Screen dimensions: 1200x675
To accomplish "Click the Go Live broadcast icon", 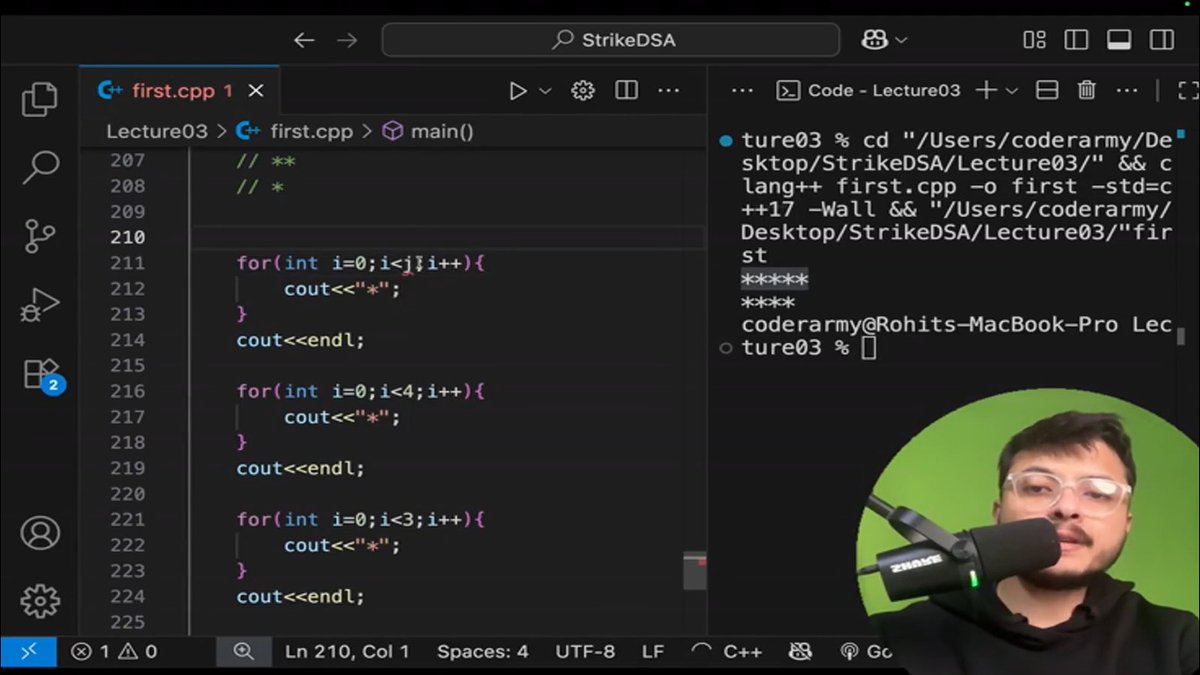I will [865, 651].
